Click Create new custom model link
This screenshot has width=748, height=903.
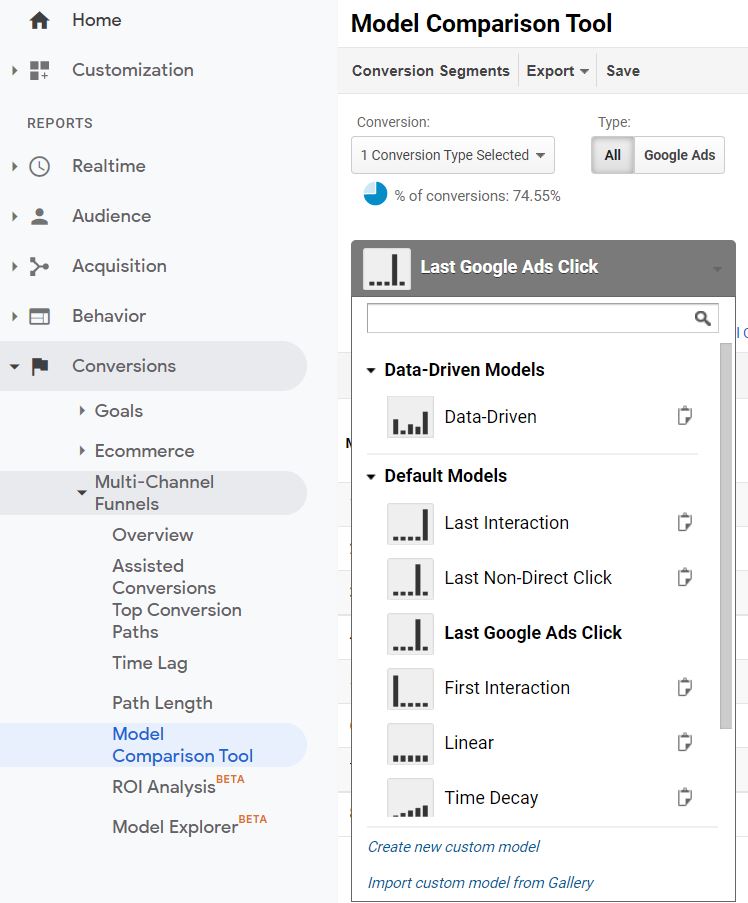(x=453, y=847)
